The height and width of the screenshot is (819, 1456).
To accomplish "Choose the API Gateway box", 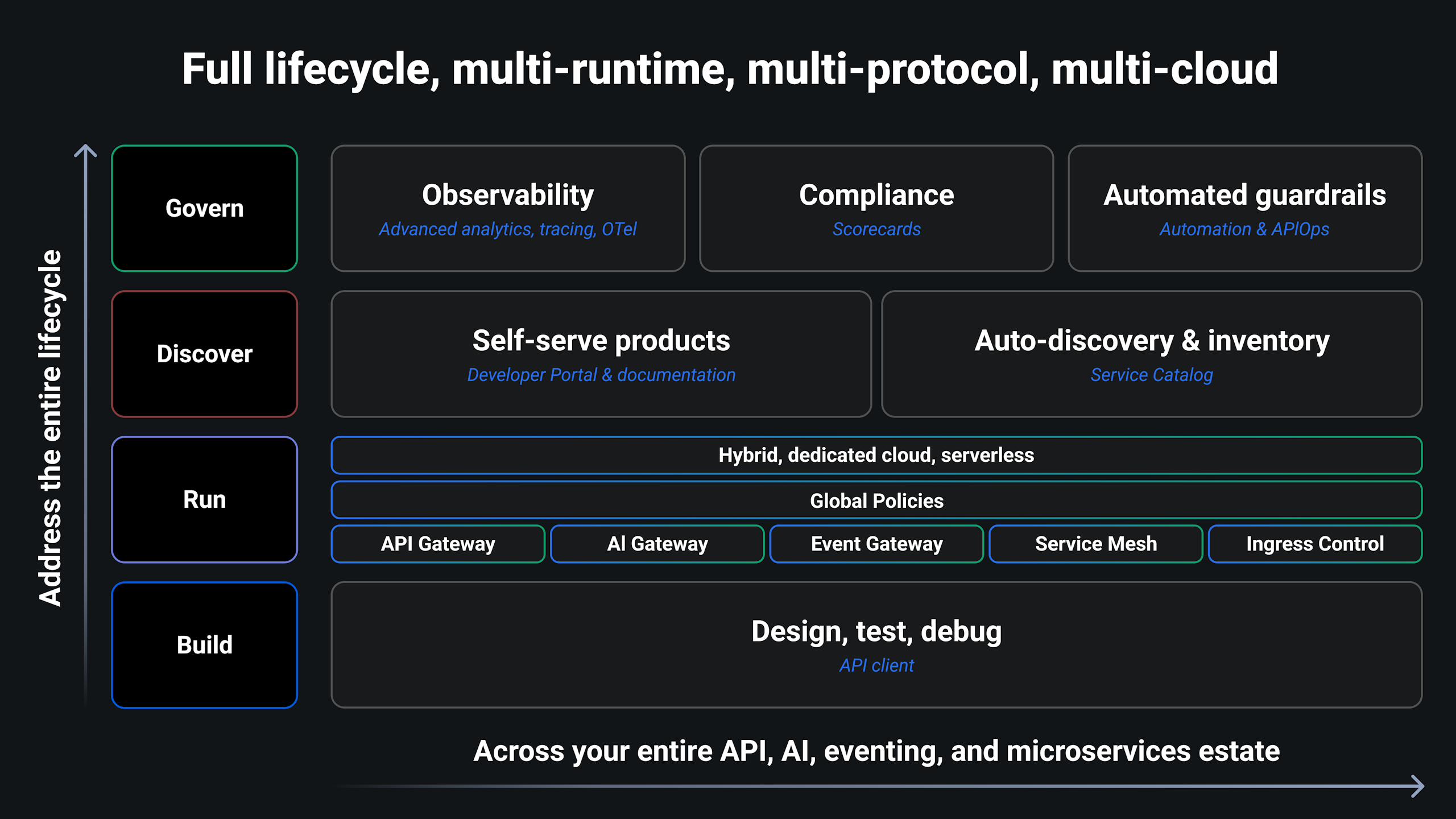I will click(x=438, y=544).
